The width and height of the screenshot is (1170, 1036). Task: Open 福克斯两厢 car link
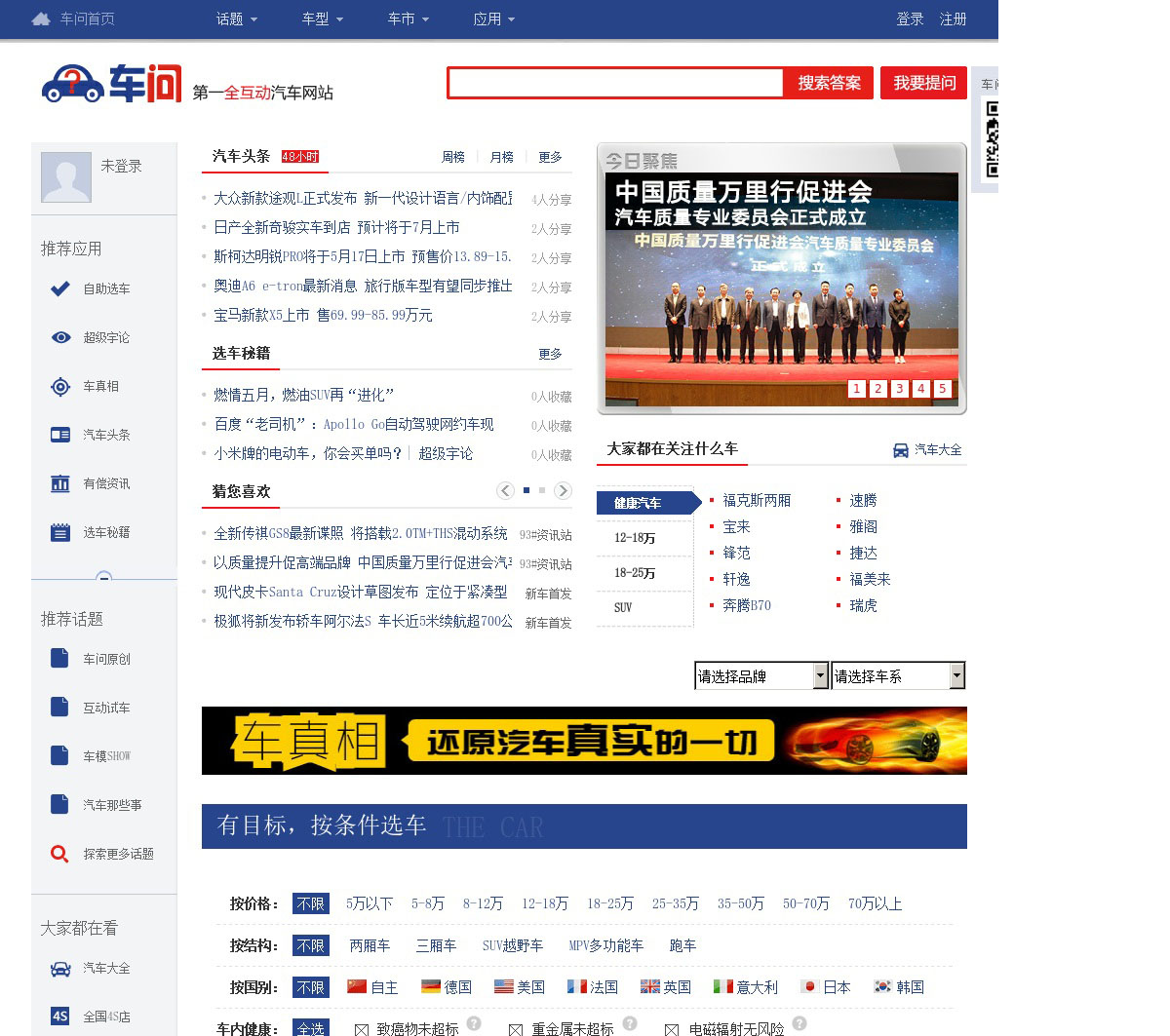point(757,500)
